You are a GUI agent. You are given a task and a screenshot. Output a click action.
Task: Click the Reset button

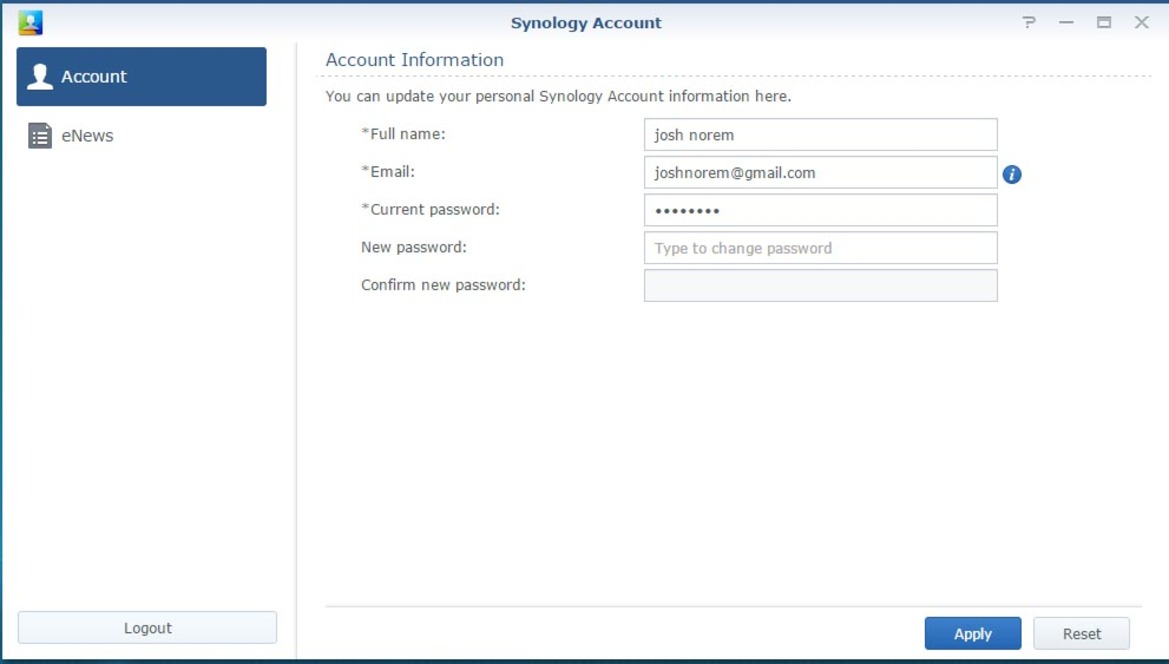(x=1082, y=633)
